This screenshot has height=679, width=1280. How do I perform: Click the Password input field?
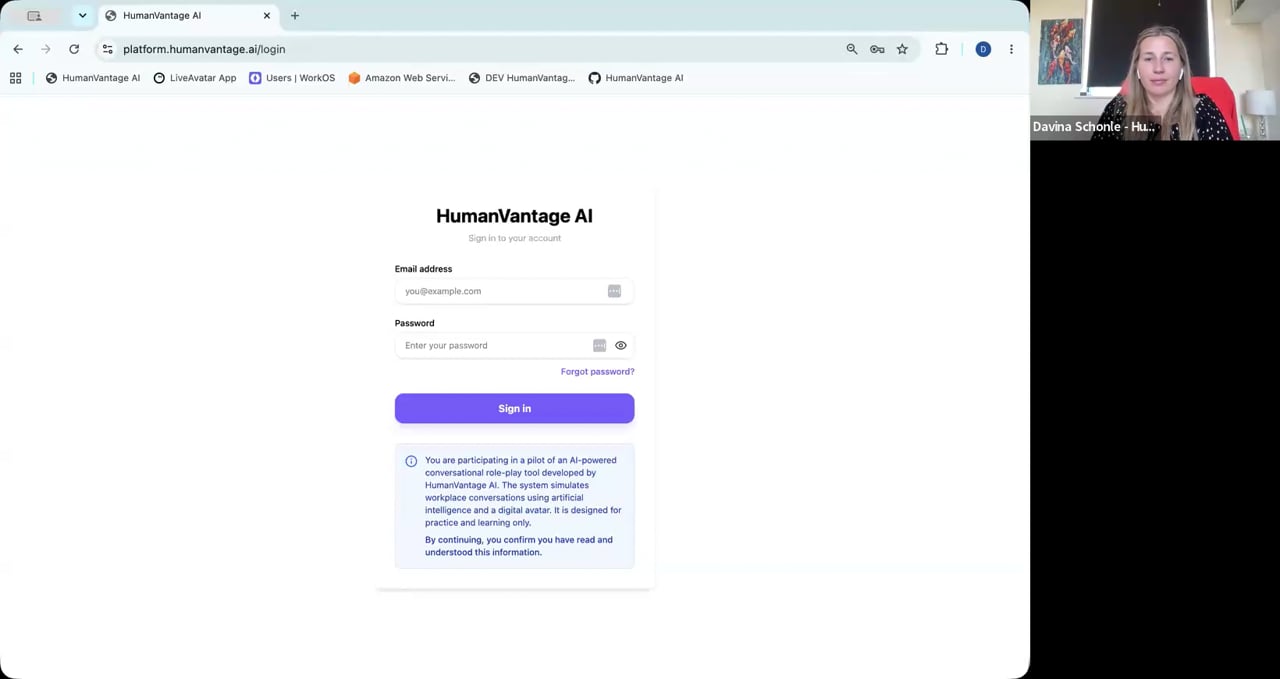(x=514, y=345)
